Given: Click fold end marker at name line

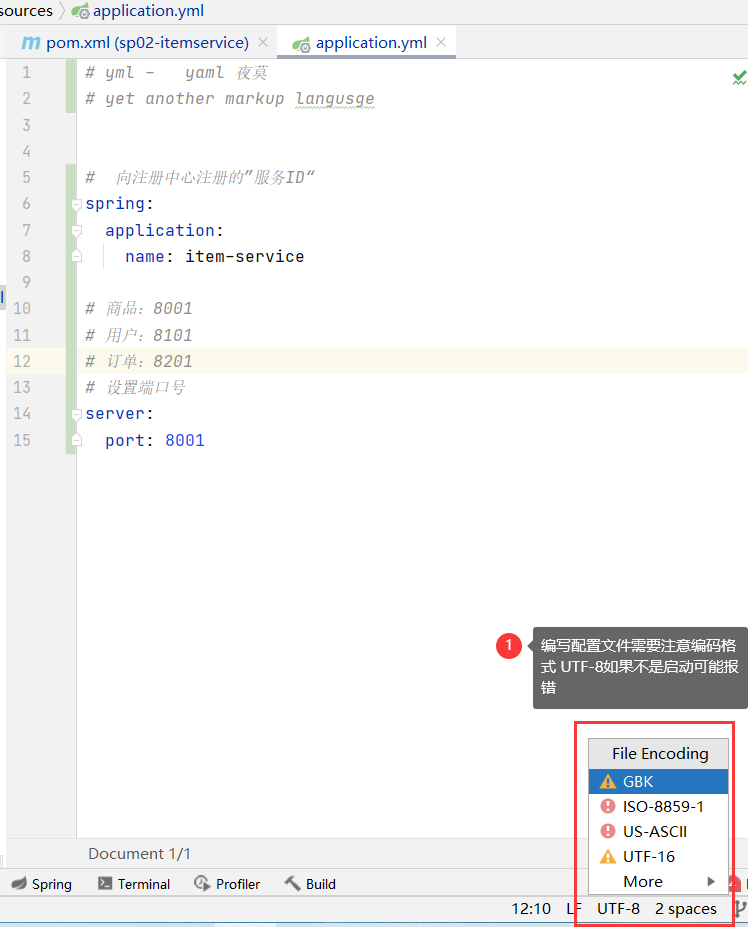Looking at the screenshot, I should point(76,256).
